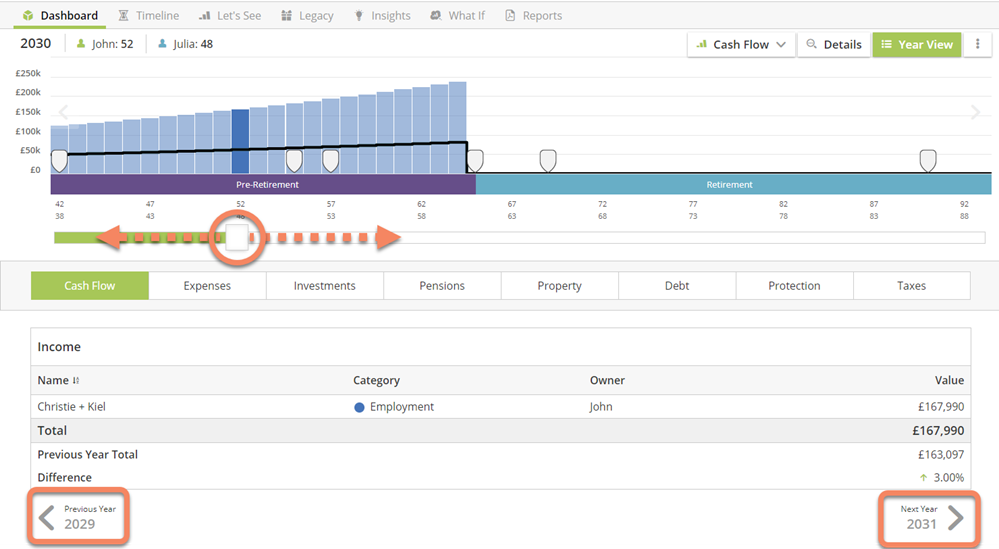Open the three-dot more options menu
The image size is (999, 549).
tap(977, 44)
